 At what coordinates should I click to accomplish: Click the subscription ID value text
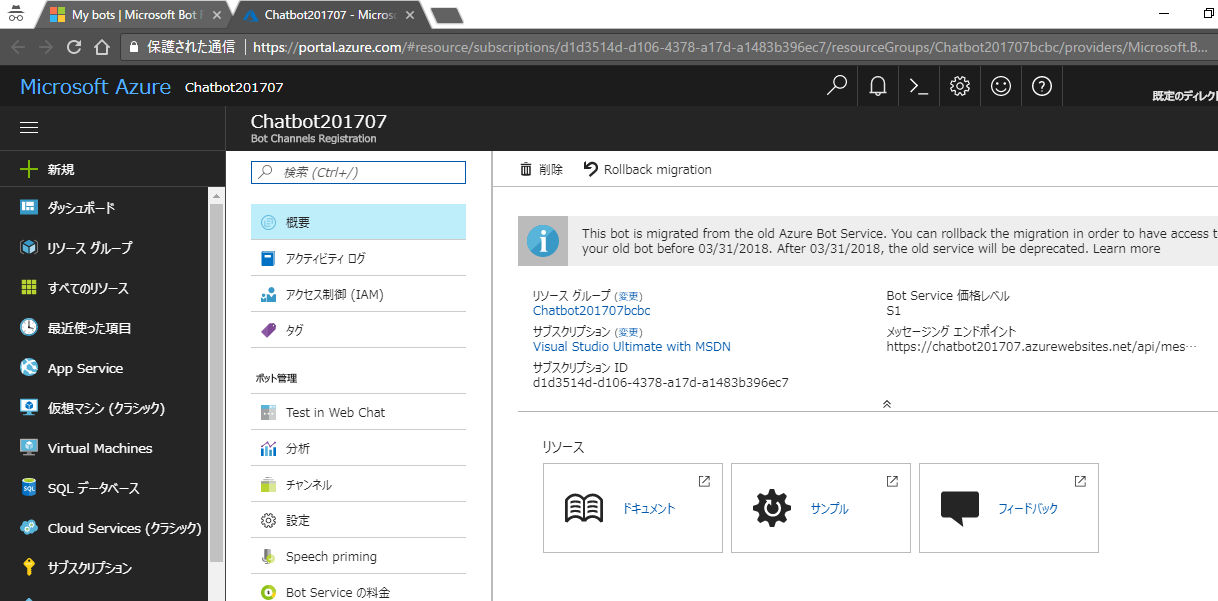660,382
